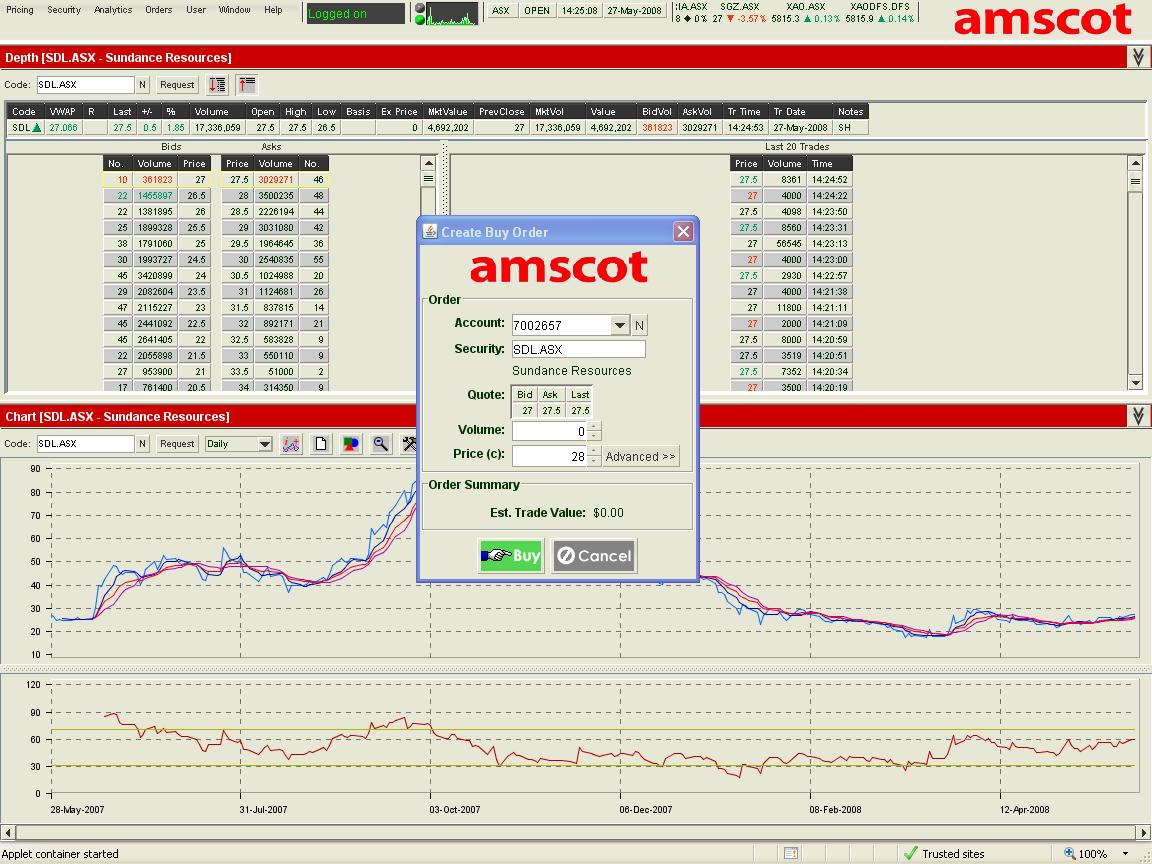Image resolution: width=1152 pixels, height=864 pixels.
Task: Click the security lookup N button in Chart panel
Action: click(143, 444)
